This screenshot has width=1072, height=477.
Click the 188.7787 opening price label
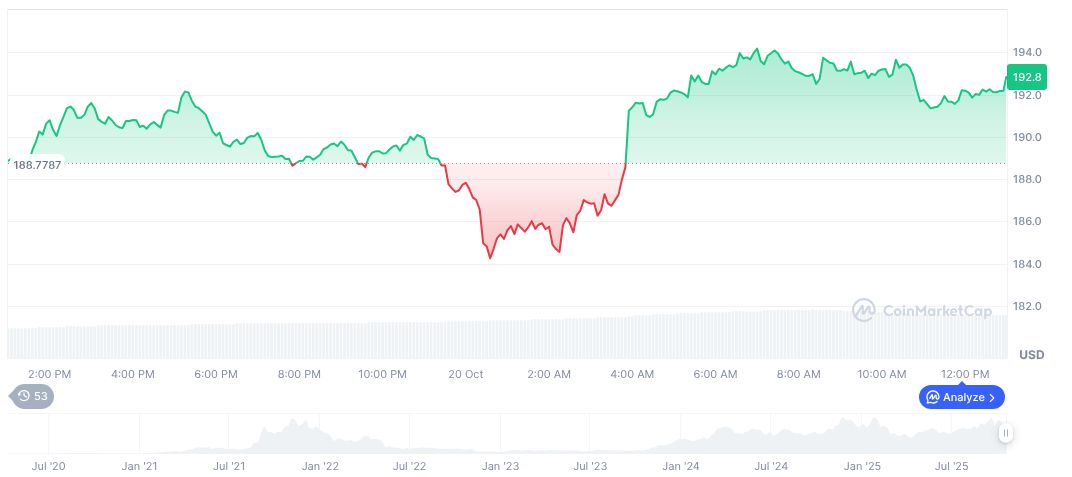37,165
